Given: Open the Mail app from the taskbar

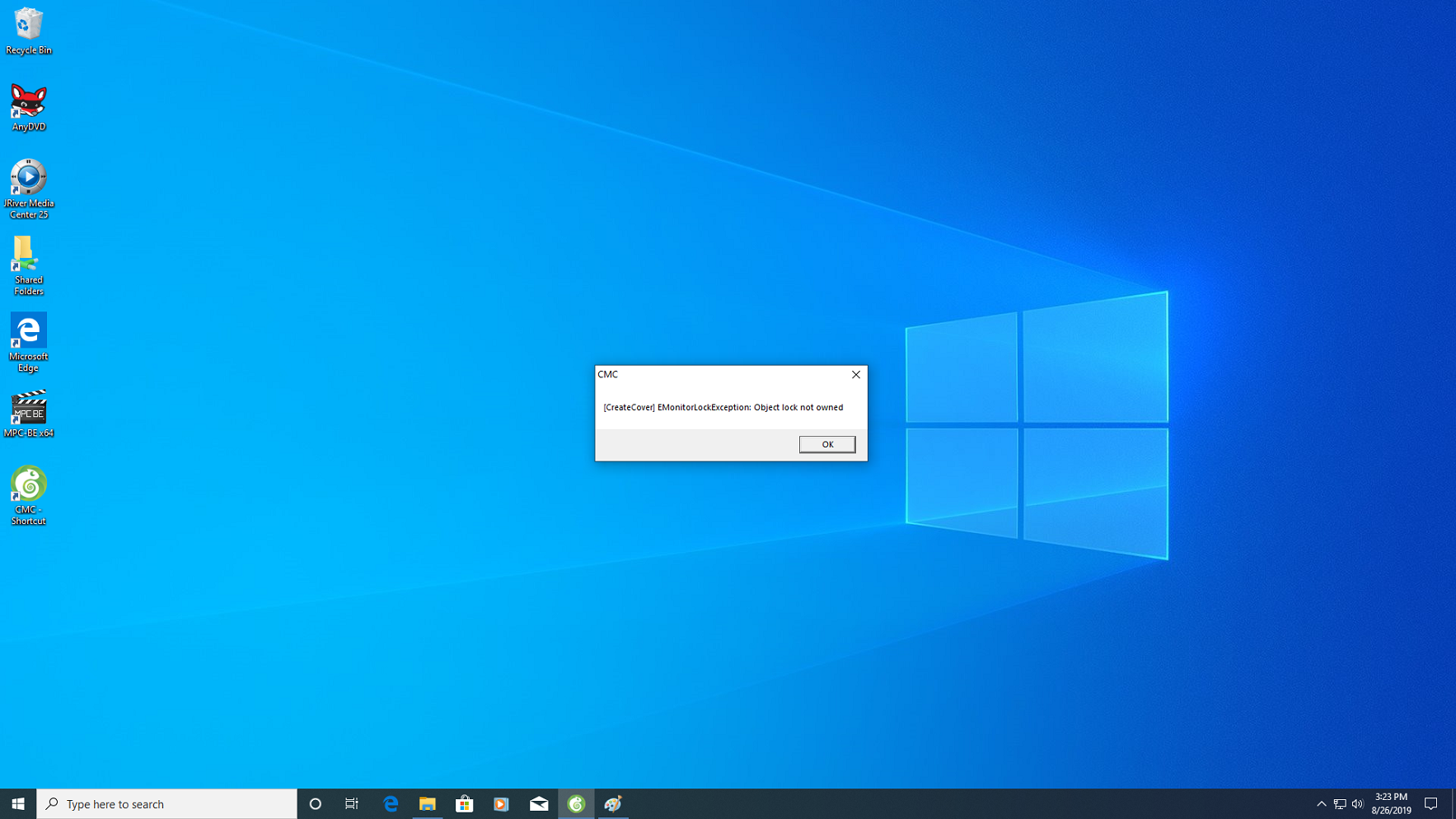Looking at the screenshot, I should coord(539,804).
